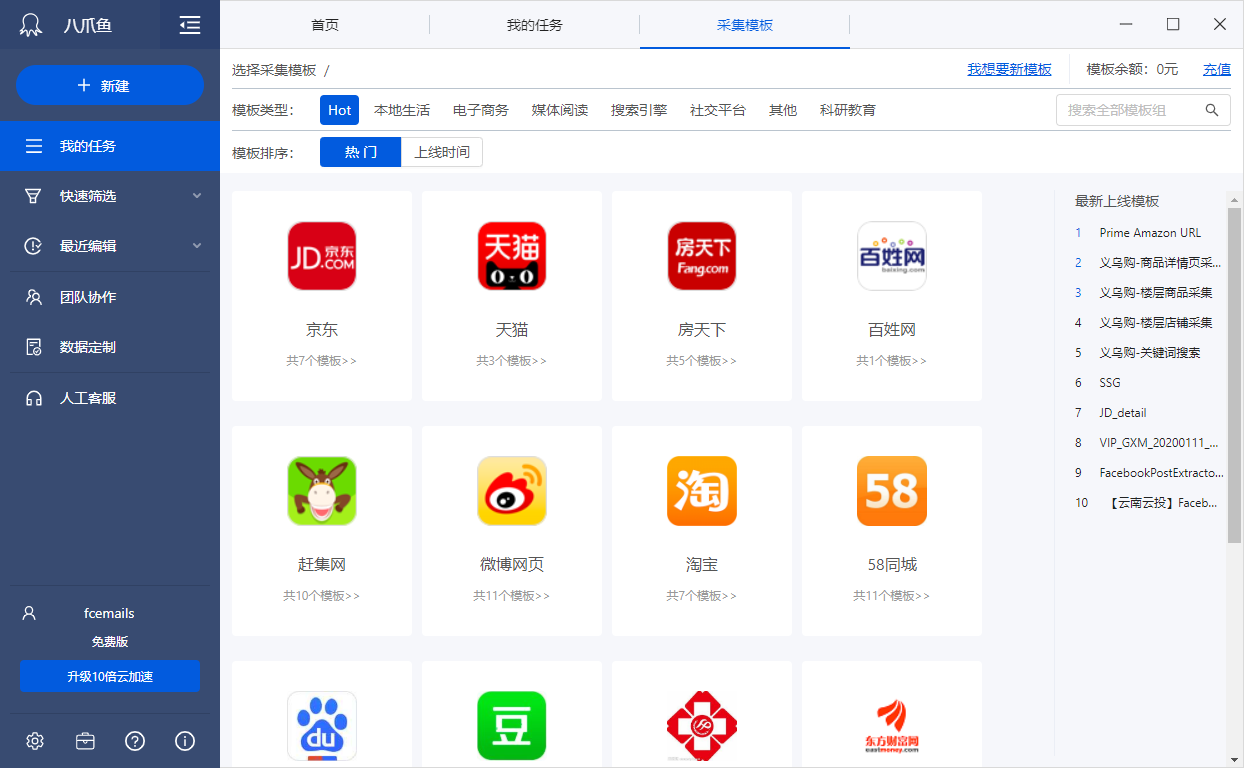Collapse the sidebar with the menu-fold icon
Screen dimensions: 1244x768
click(x=189, y=25)
